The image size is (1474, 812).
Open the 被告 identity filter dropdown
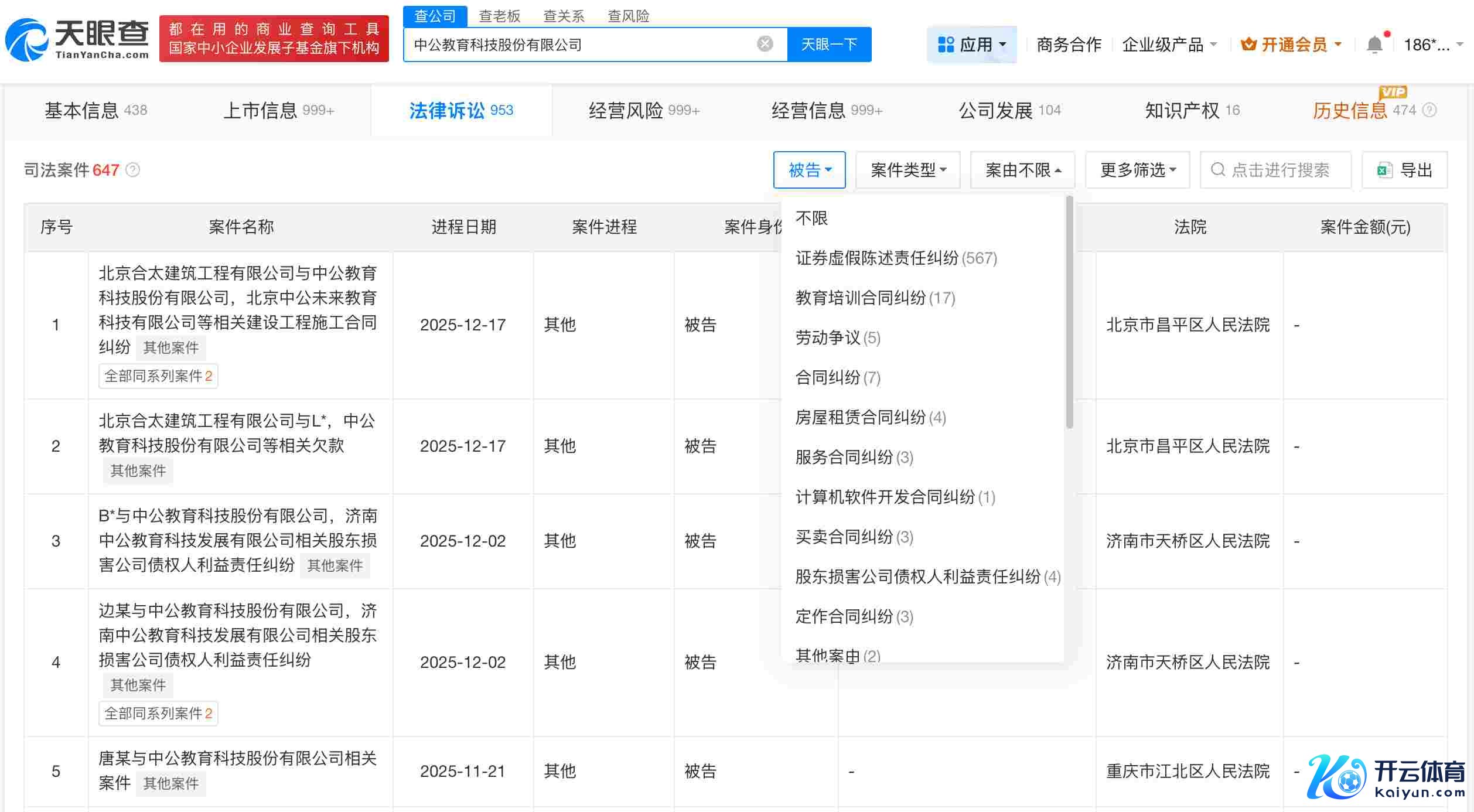coord(809,170)
